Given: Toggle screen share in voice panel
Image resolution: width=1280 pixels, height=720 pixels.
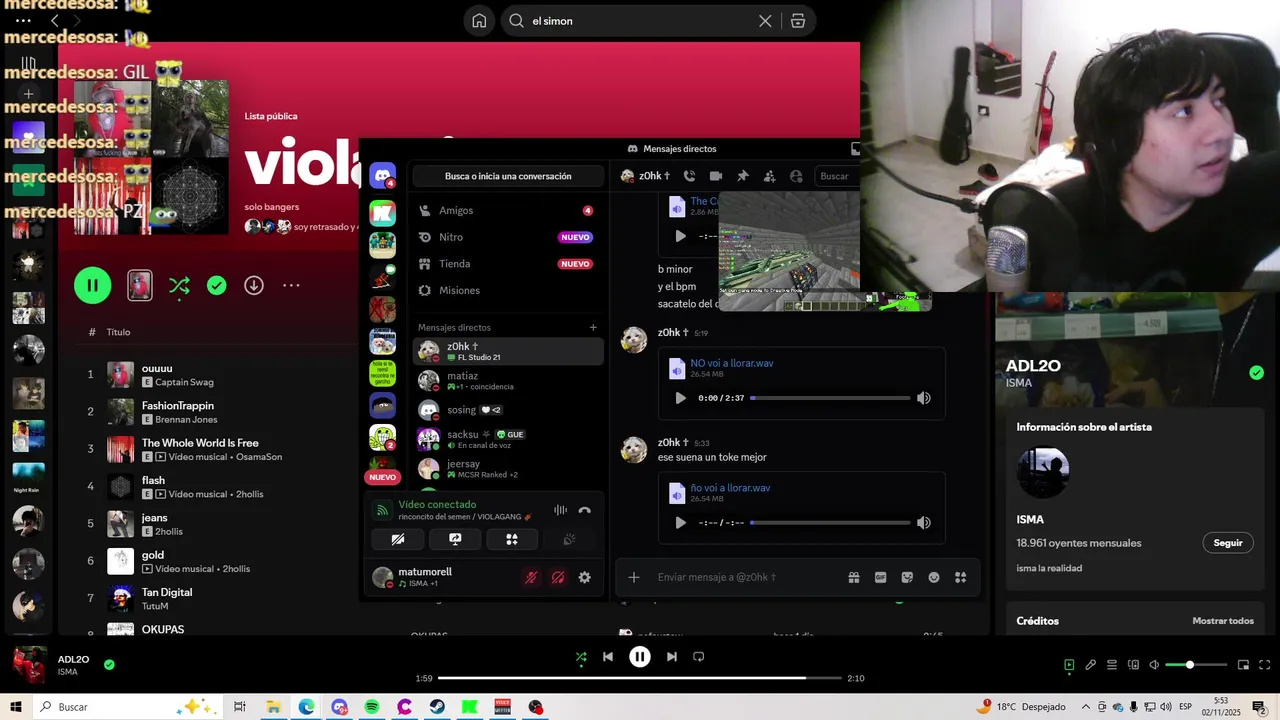Looking at the screenshot, I should click(454, 539).
